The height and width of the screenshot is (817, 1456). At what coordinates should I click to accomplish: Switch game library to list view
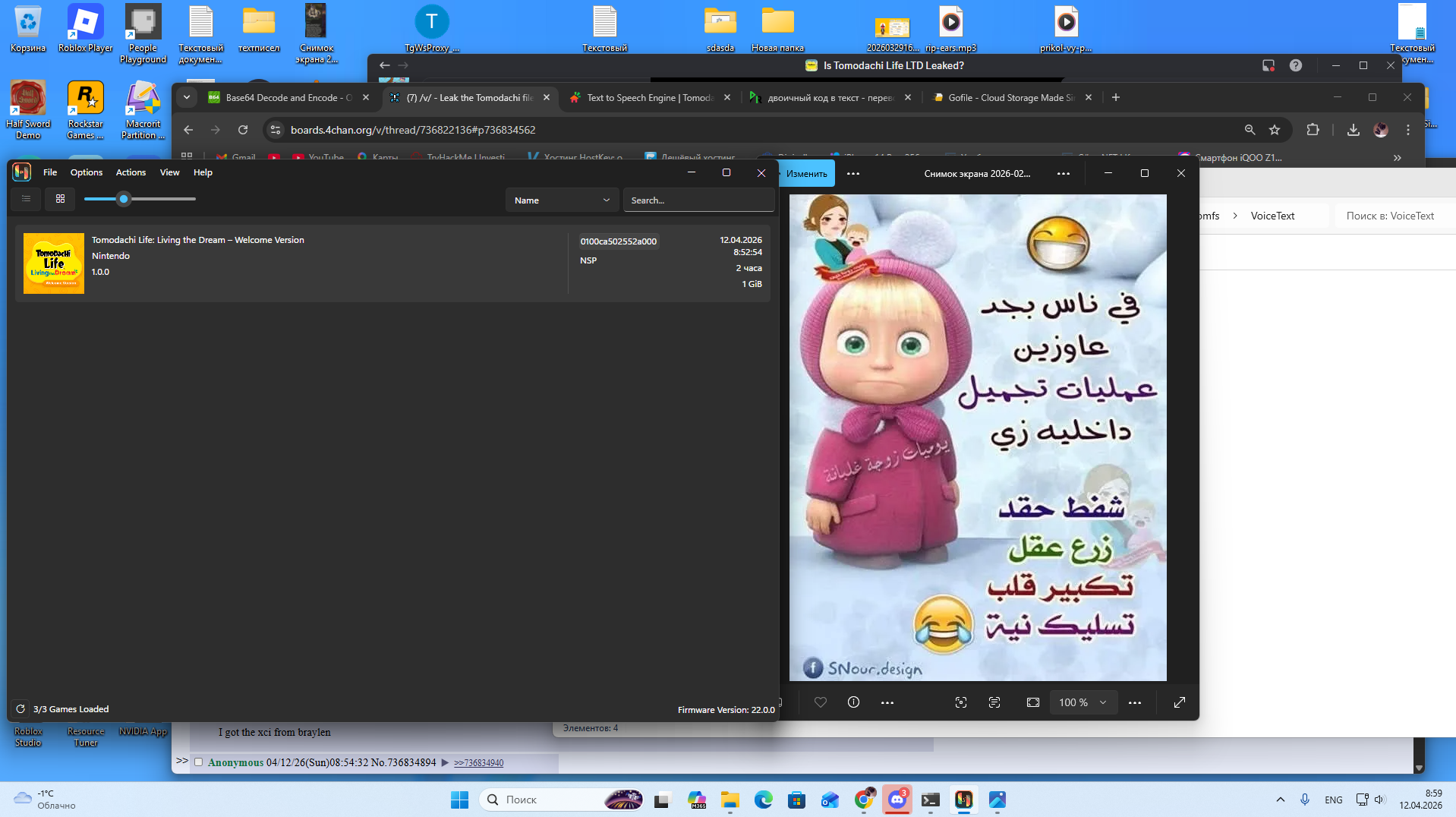coord(27,199)
